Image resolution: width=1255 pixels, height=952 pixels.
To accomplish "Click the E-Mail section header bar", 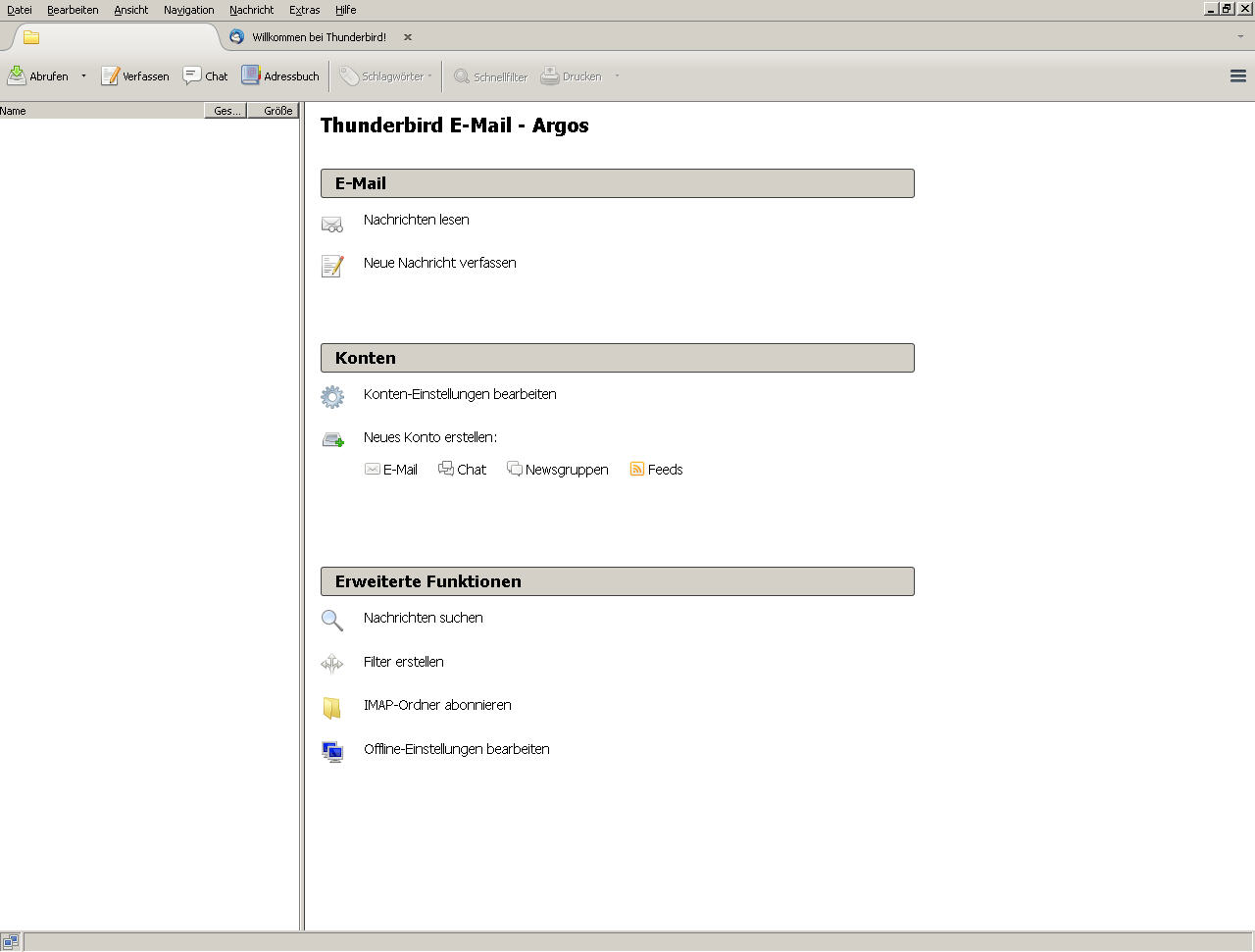I will tap(618, 183).
